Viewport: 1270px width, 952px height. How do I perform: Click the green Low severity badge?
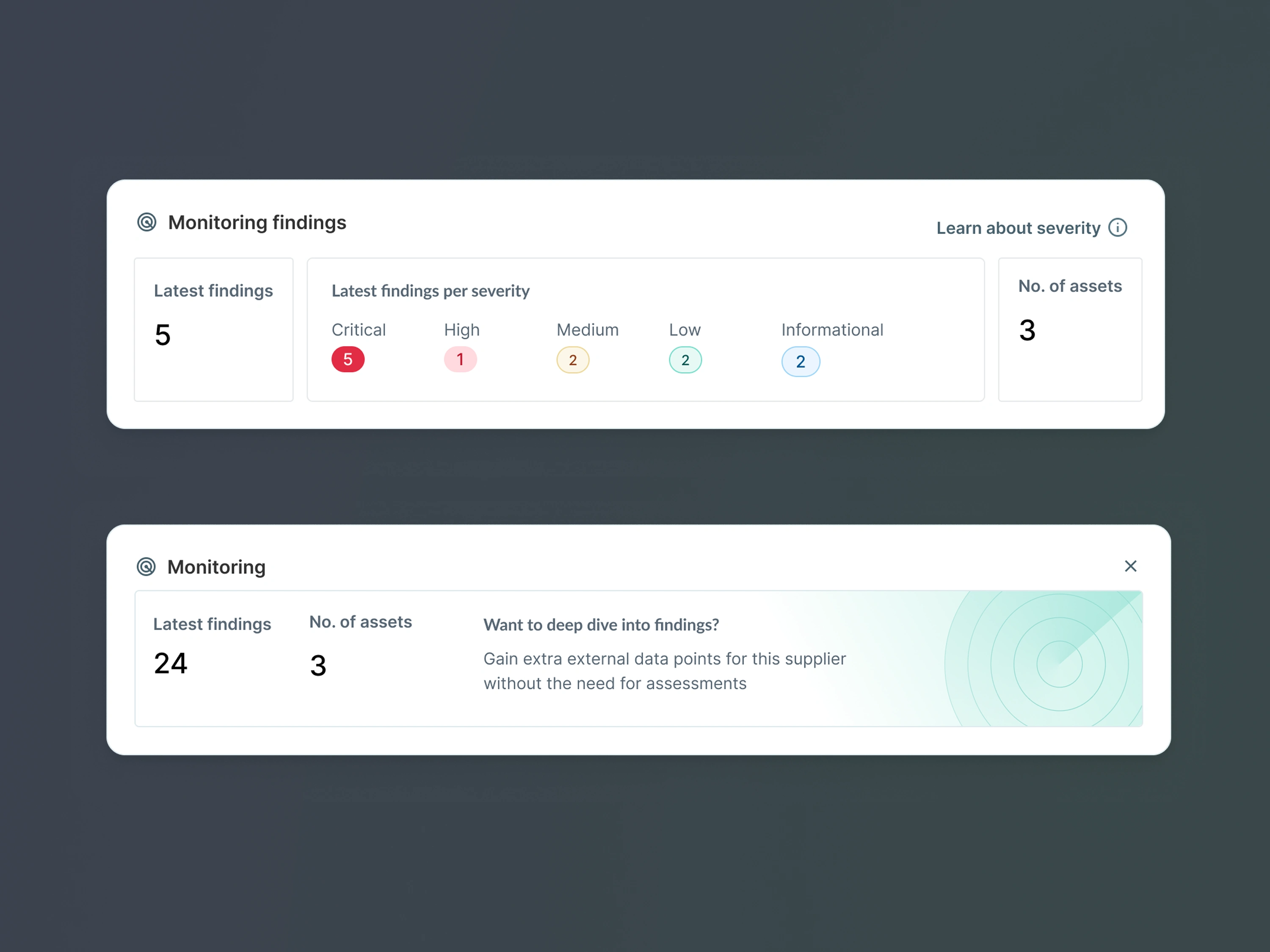tap(685, 360)
